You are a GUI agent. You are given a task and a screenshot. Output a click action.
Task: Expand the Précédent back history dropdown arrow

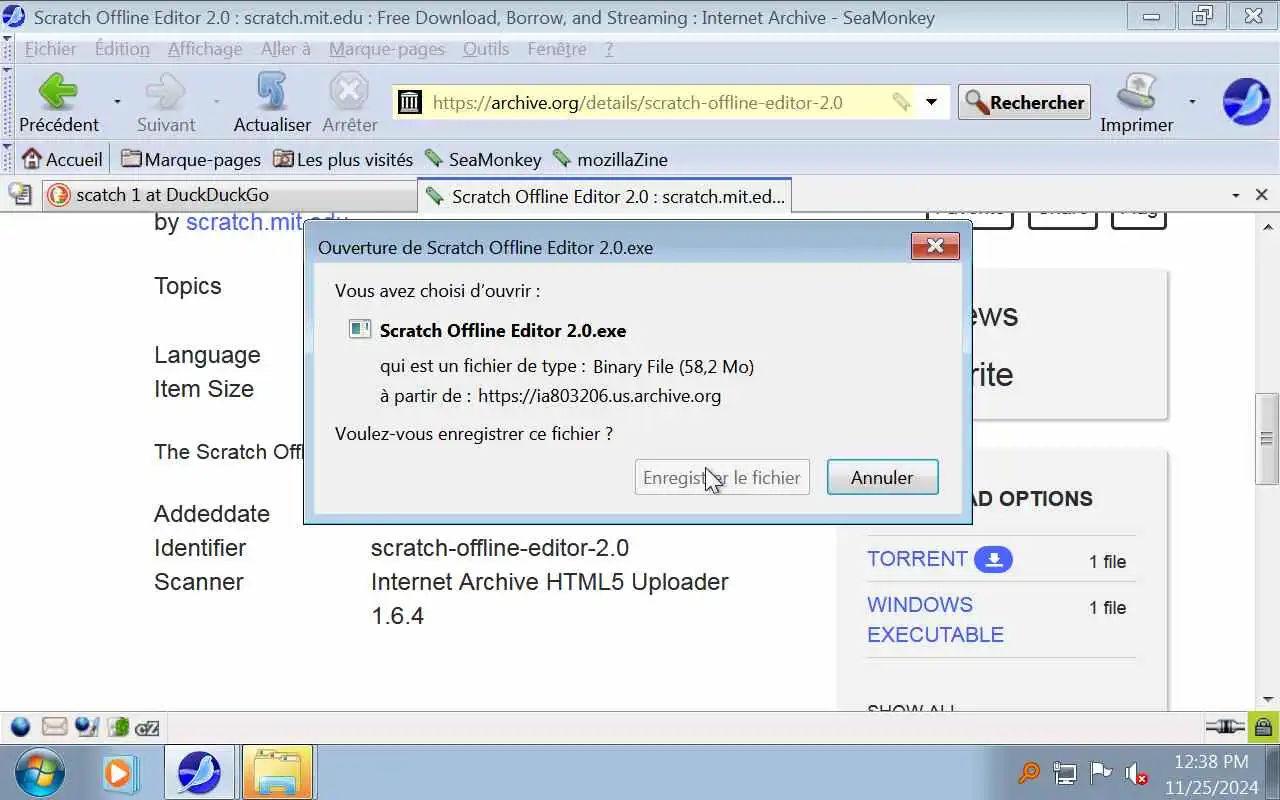tap(117, 102)
